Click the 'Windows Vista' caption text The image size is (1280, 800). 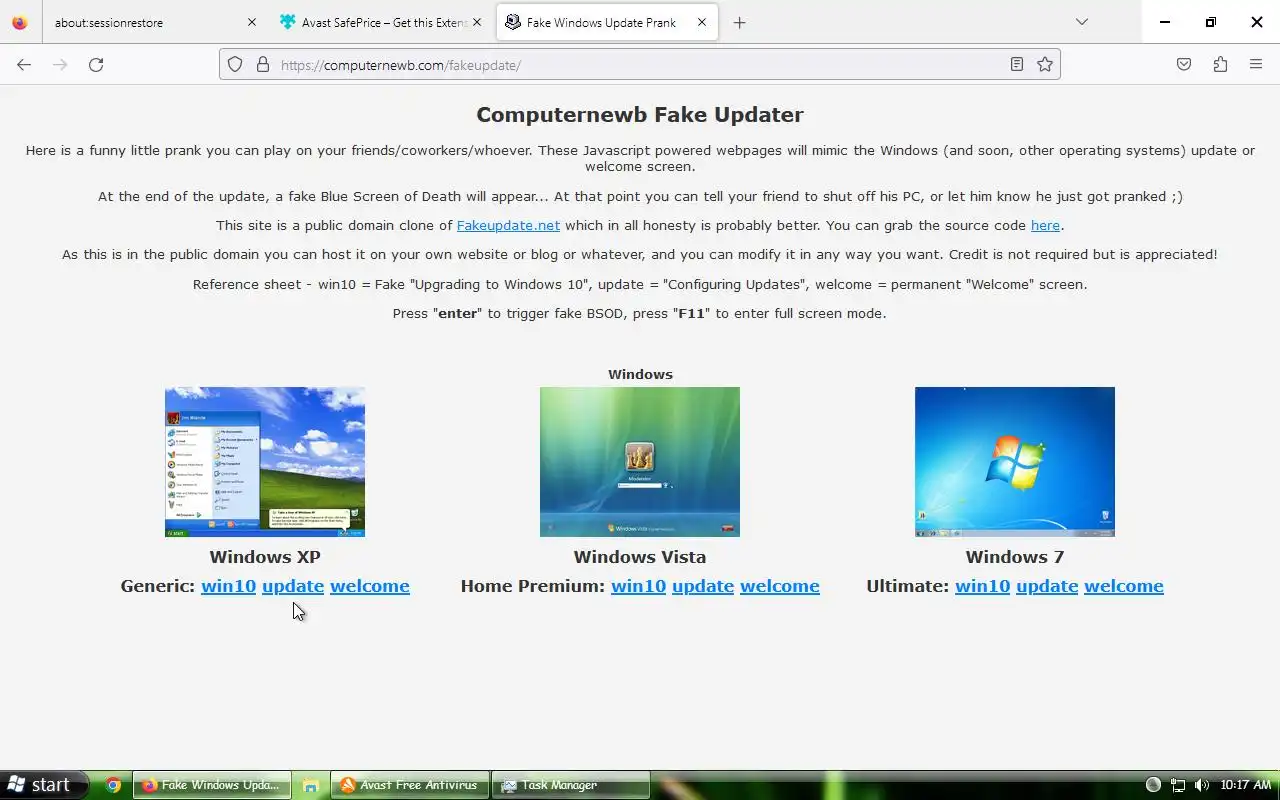tap(640, 557)
